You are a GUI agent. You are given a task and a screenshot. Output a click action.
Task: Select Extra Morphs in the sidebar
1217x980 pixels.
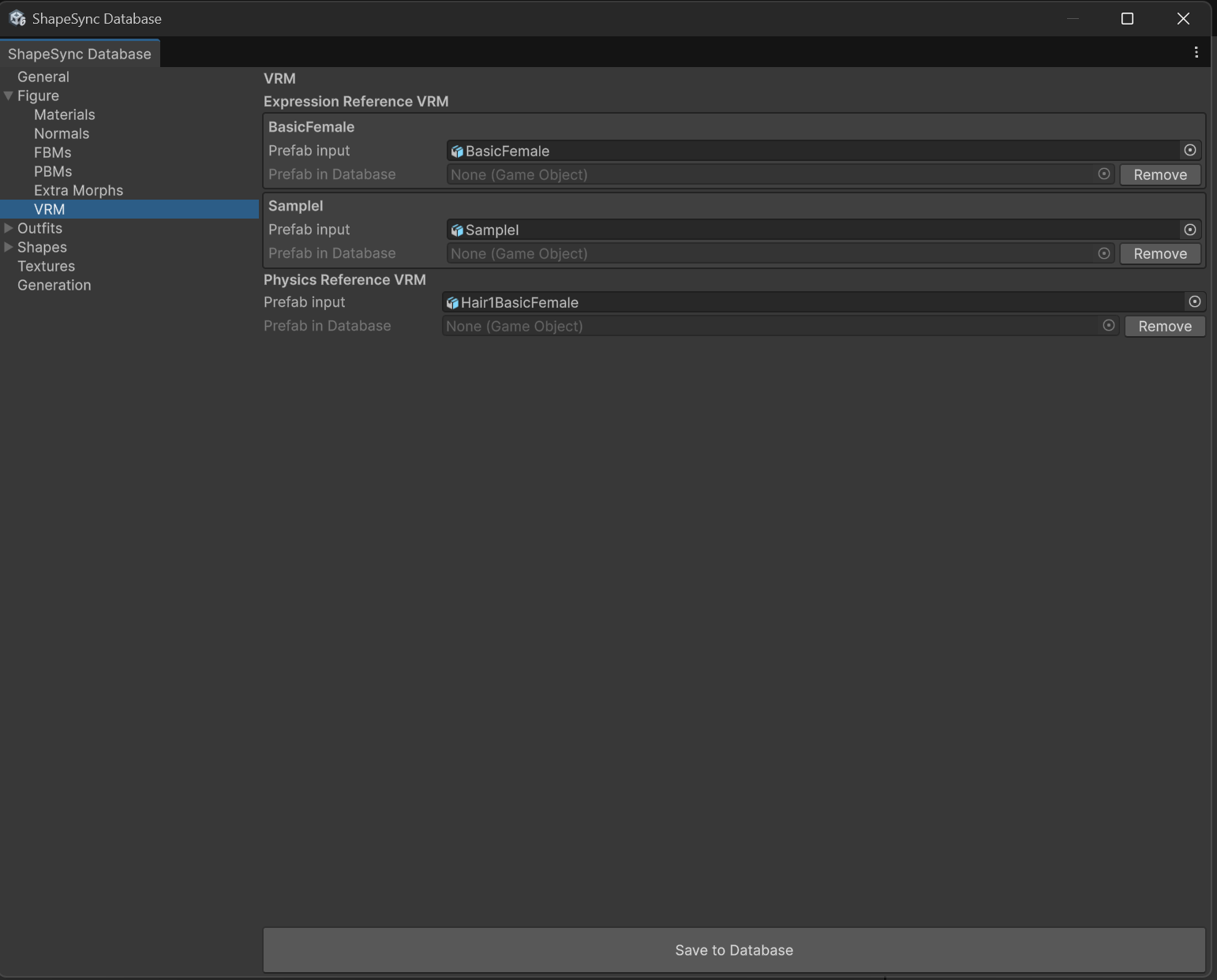pyautogui.click(x=79, y=190)
